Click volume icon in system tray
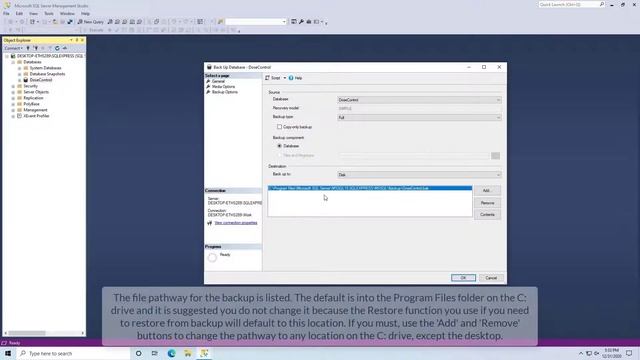 click(597, 353)
